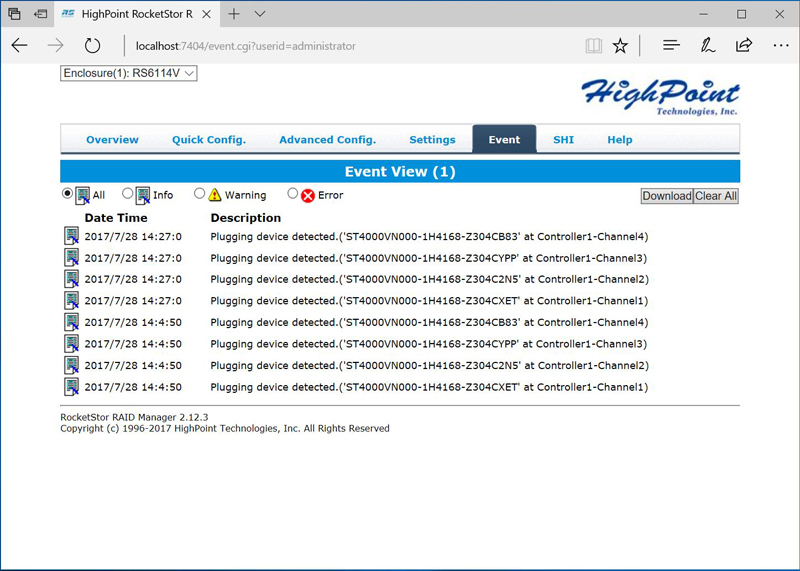800x571 pixels.
Task: Open the SHI tab
Action: point(563,140)
